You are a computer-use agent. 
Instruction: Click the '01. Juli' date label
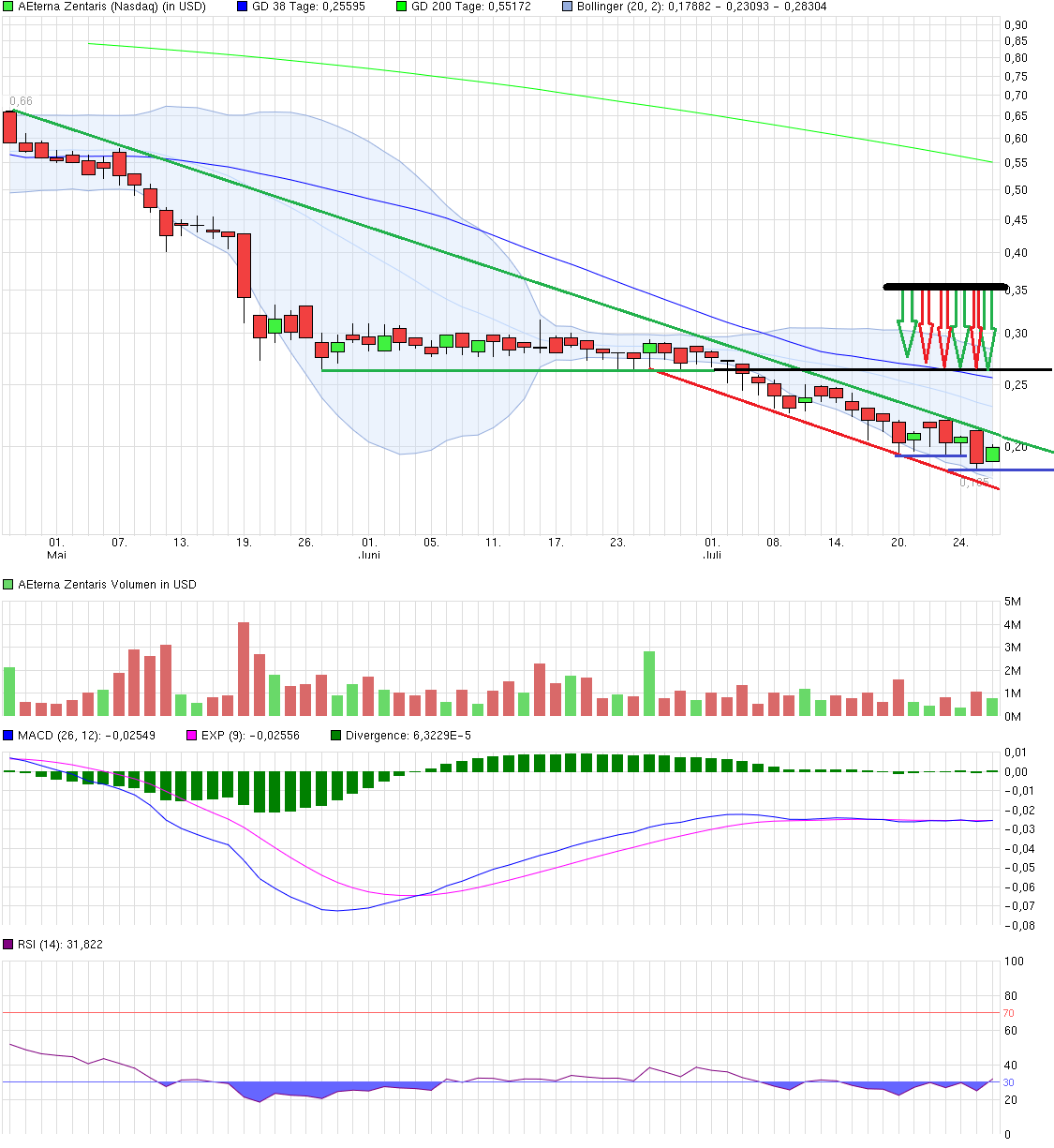click(x=712, y=548)
